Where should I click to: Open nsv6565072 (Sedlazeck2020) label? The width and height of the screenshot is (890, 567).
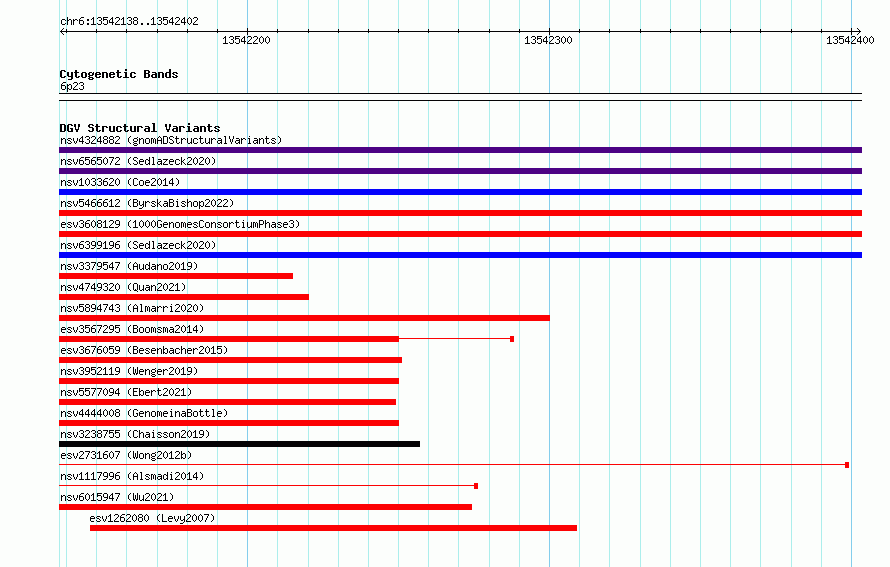(138, 161)
